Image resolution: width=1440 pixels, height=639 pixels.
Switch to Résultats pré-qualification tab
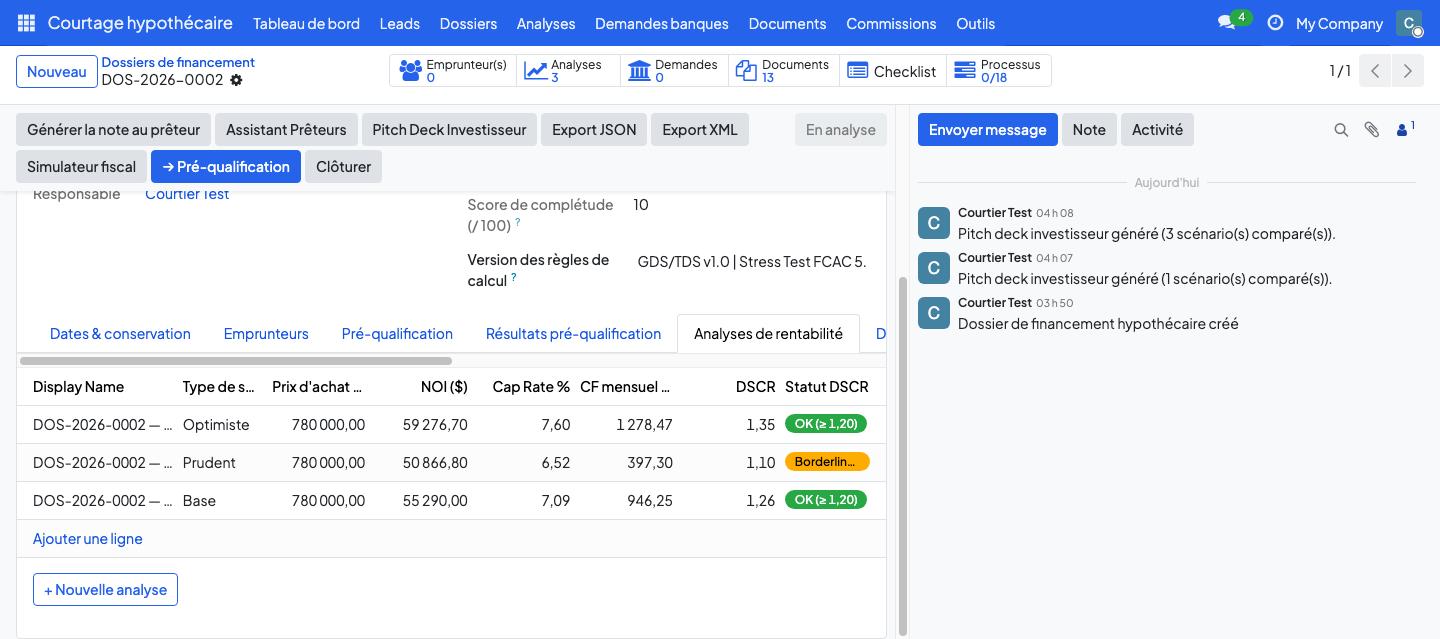pyautogui.click(x=573, y=334)
